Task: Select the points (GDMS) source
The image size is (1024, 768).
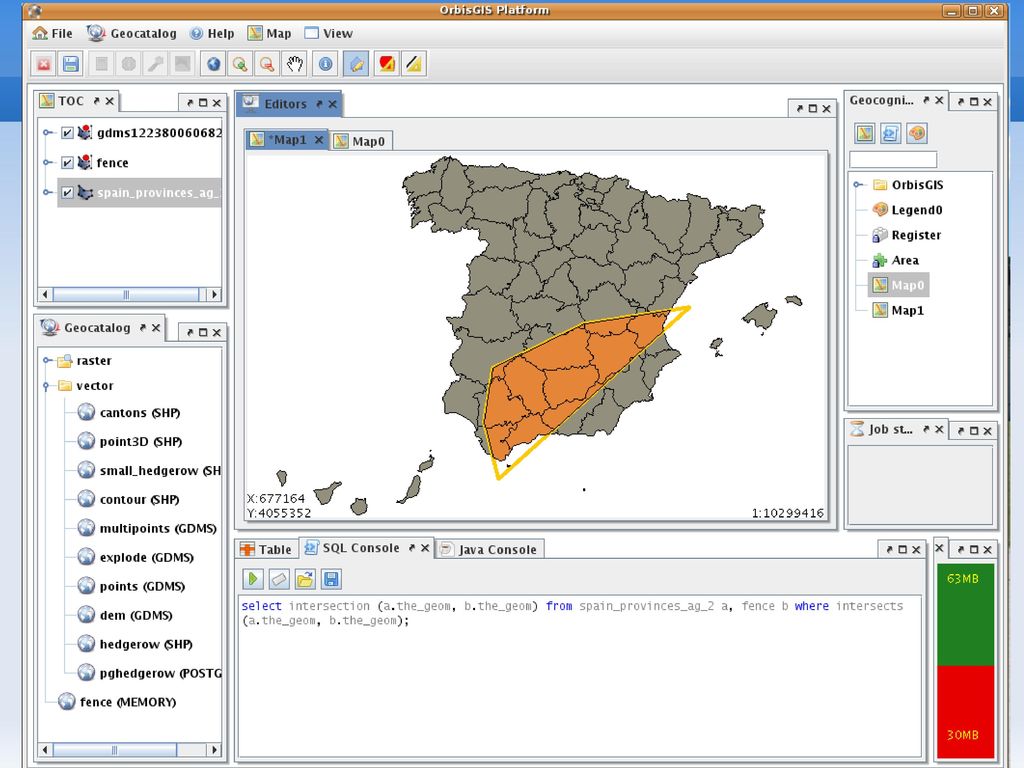Action: [x=131, y=586]
